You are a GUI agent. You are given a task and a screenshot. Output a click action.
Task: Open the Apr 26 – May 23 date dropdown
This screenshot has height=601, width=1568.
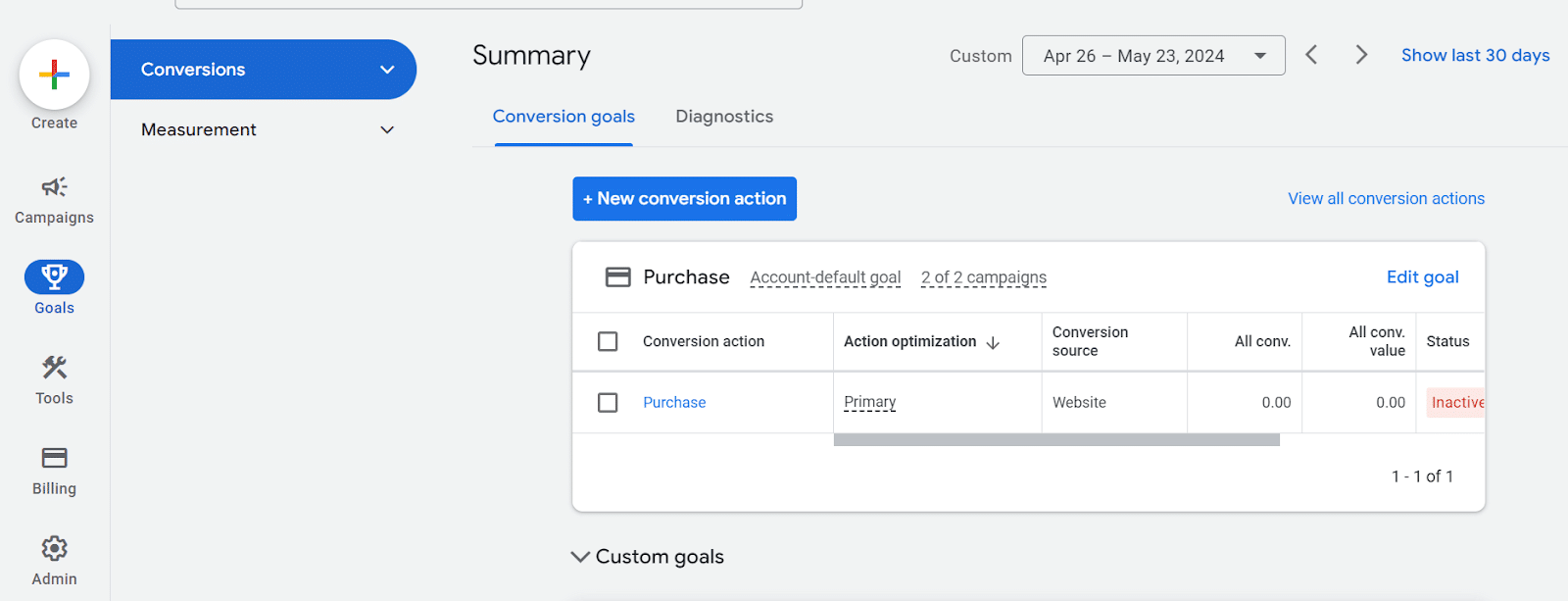coord(1152,56)
